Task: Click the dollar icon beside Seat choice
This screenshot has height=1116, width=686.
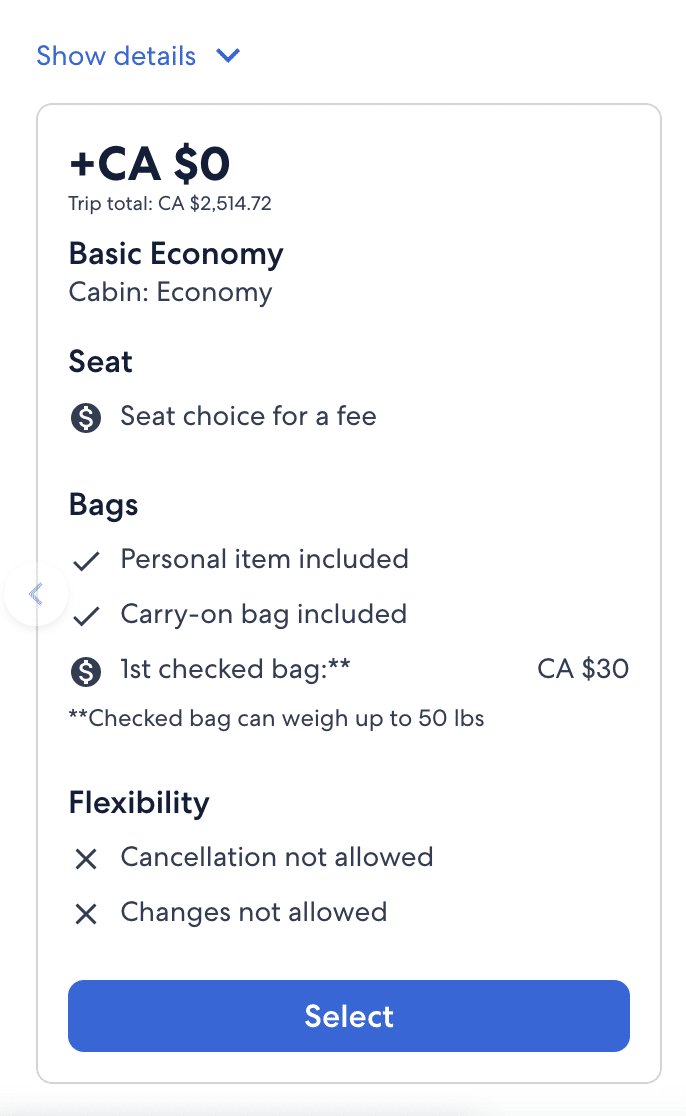Action: click(x=86, y=417)
